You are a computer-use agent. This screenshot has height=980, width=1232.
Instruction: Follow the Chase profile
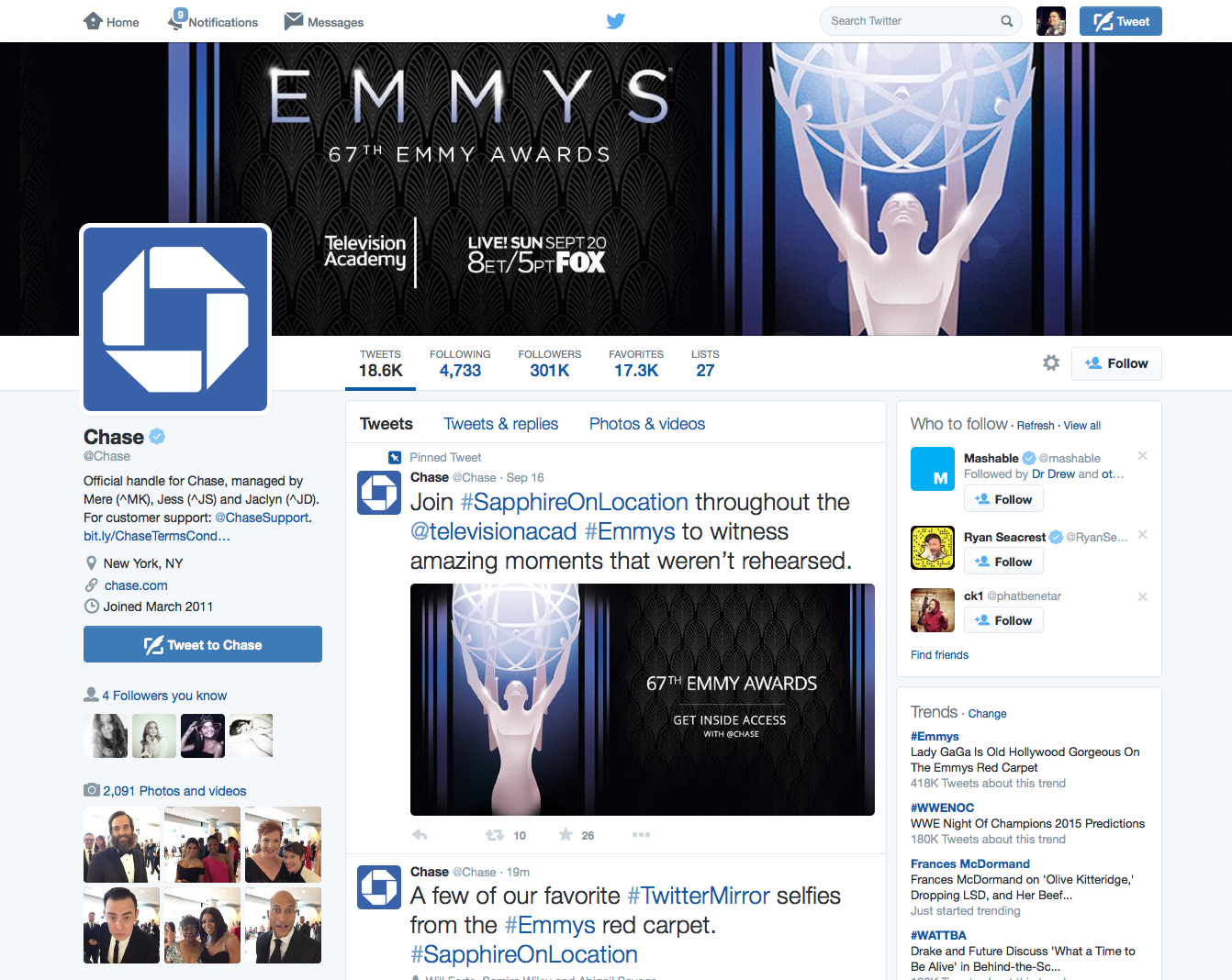click(1117, 363)
